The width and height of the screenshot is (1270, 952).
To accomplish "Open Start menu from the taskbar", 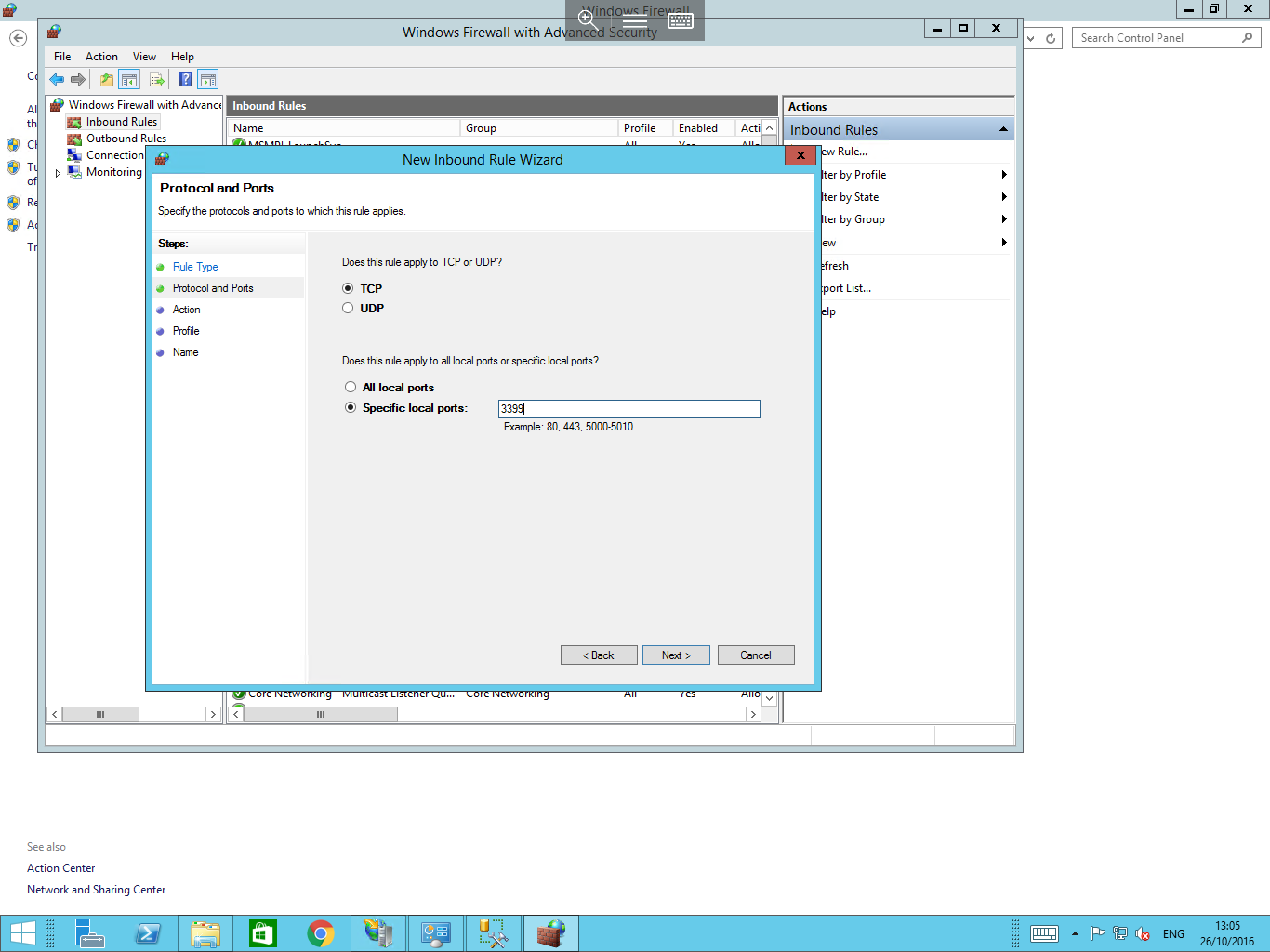I will (23, 932).
